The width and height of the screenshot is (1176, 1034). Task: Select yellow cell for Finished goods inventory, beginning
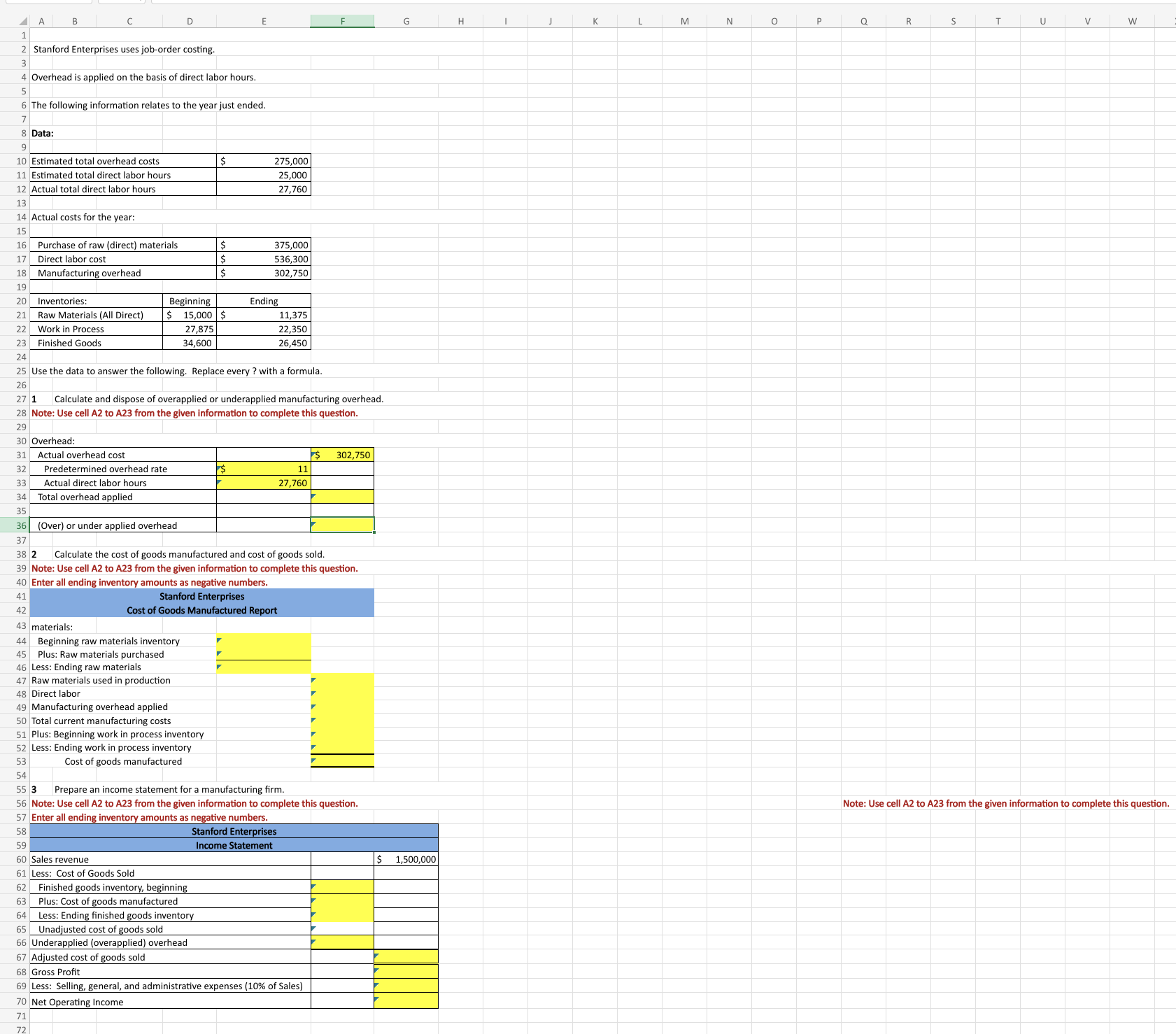[x=343, y=887]
